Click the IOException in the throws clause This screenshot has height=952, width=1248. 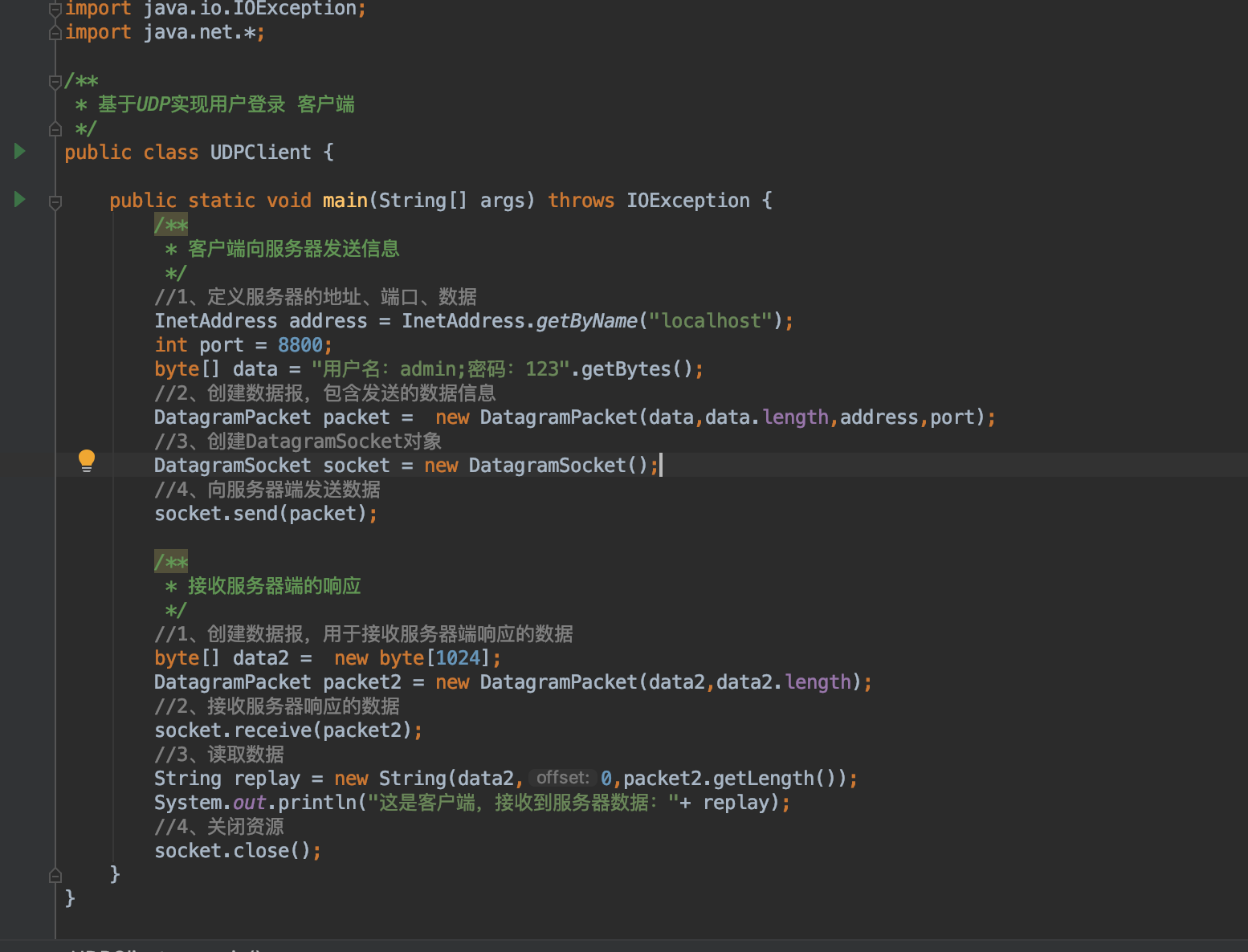coord(687,201)
